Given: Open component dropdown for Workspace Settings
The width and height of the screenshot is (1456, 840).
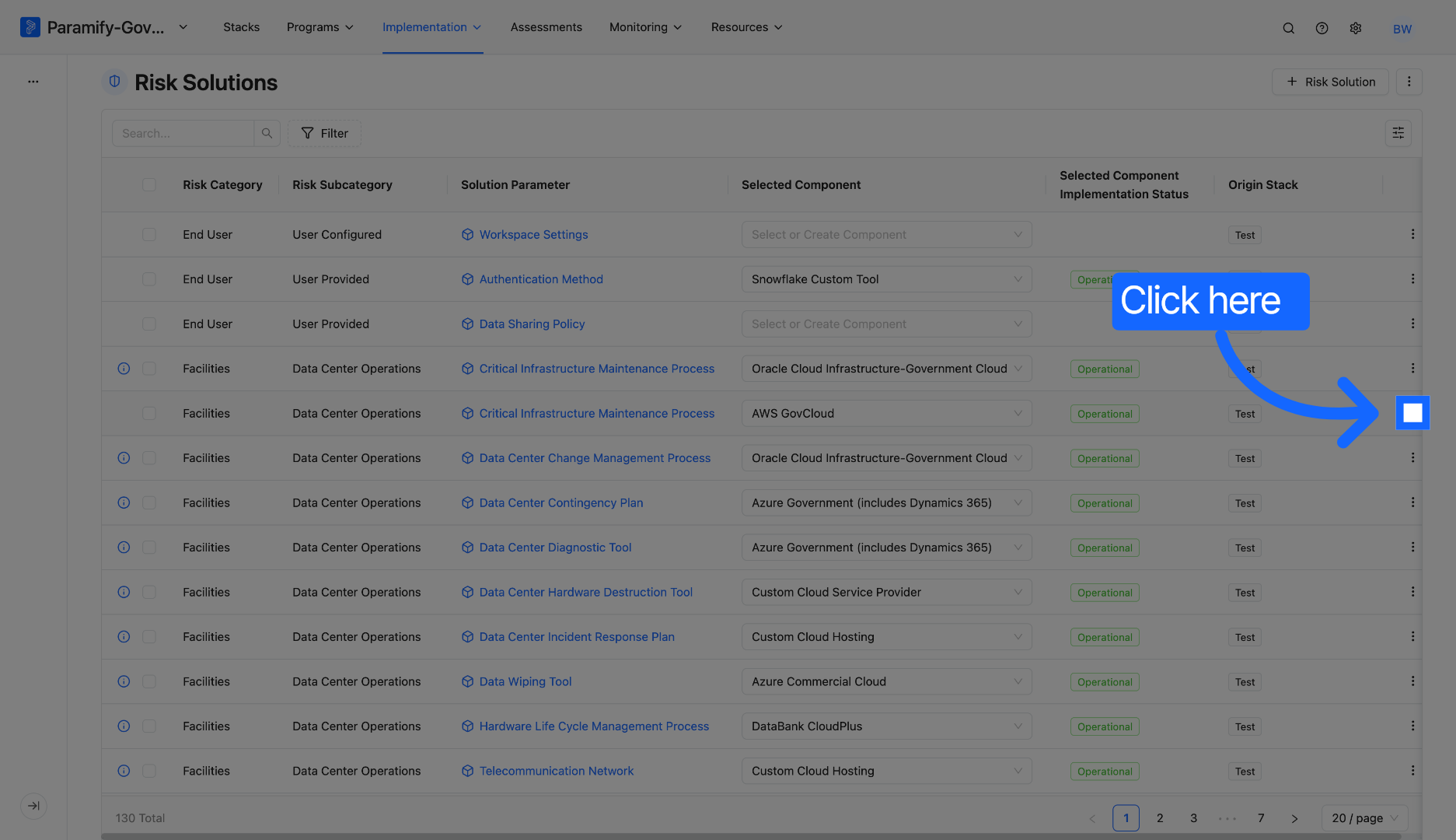Looking at the screenshot, I should tap(886, 234).
